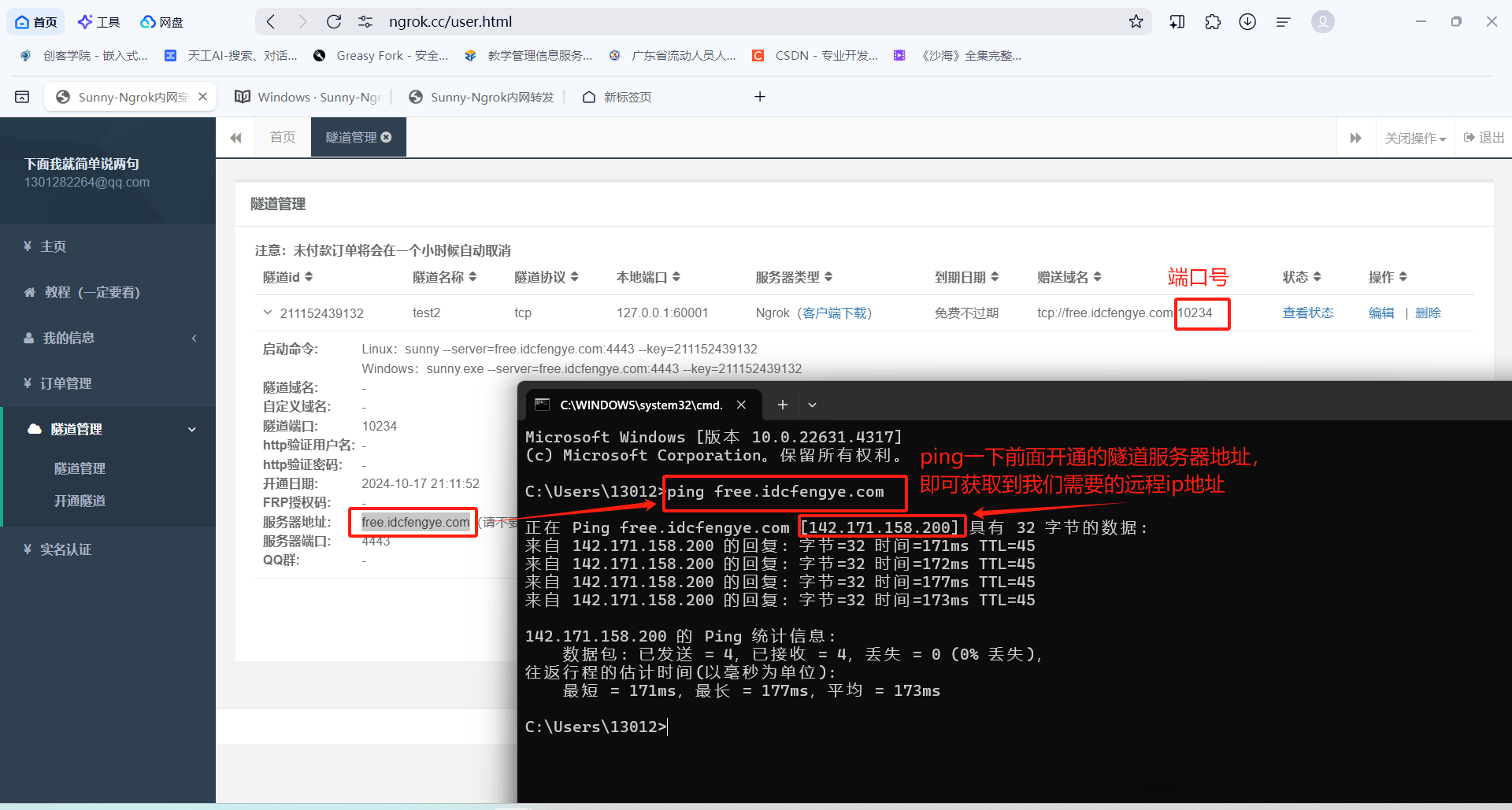Image resolution: width=1512 pixels, height=810 pixels.
Task: Open the browser menu lines icon
Action: pos(1283,22)
